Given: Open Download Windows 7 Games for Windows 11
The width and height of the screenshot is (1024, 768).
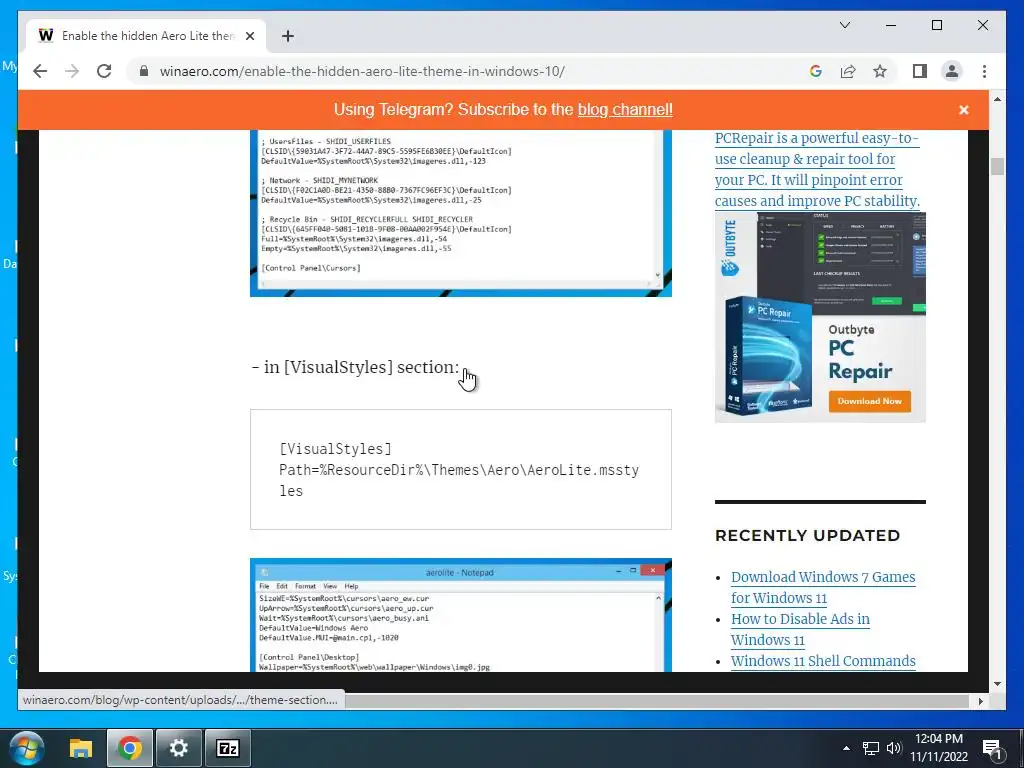Looking at the screenshot, I should [x=823, y=587].
